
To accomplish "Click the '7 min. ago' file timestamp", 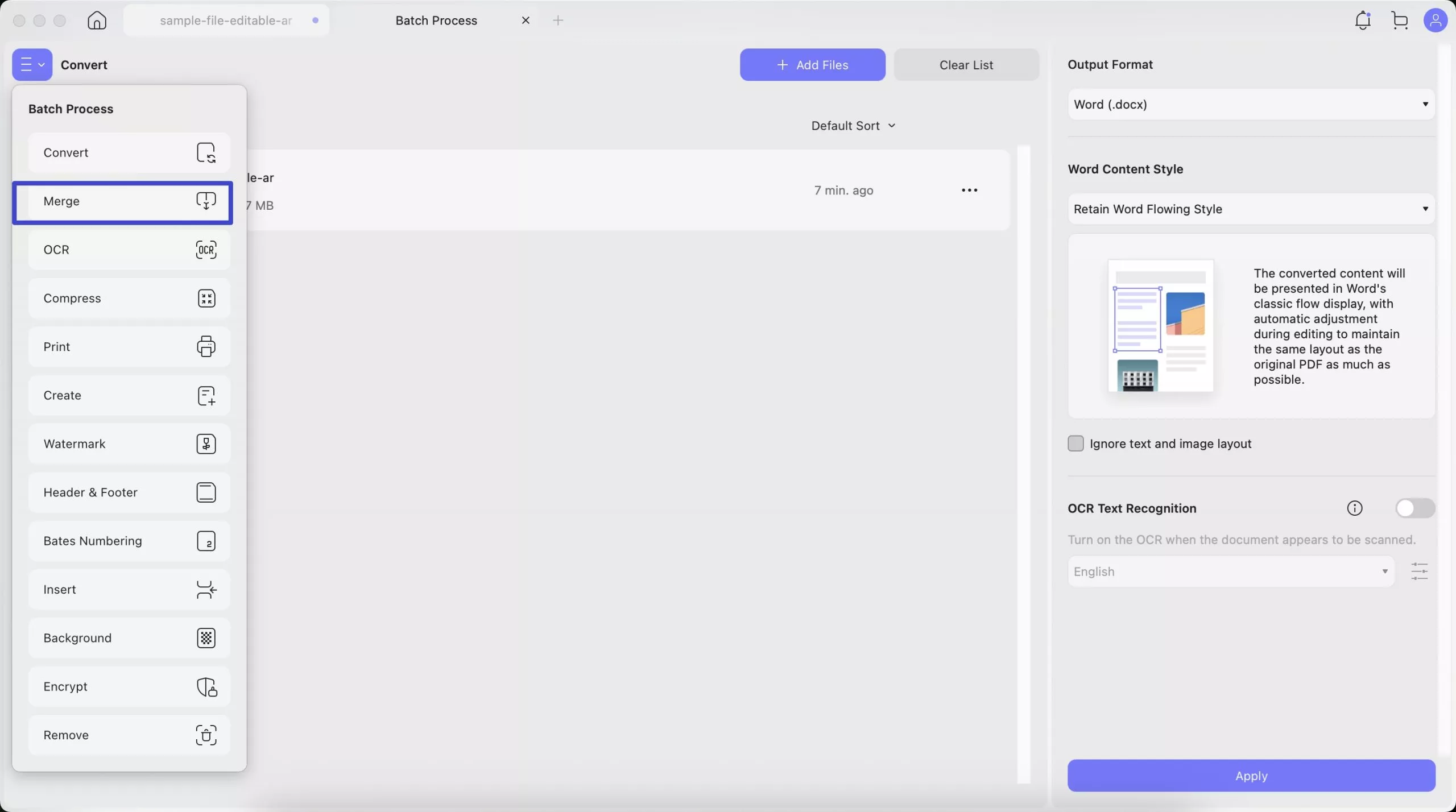I will (843, 190).
